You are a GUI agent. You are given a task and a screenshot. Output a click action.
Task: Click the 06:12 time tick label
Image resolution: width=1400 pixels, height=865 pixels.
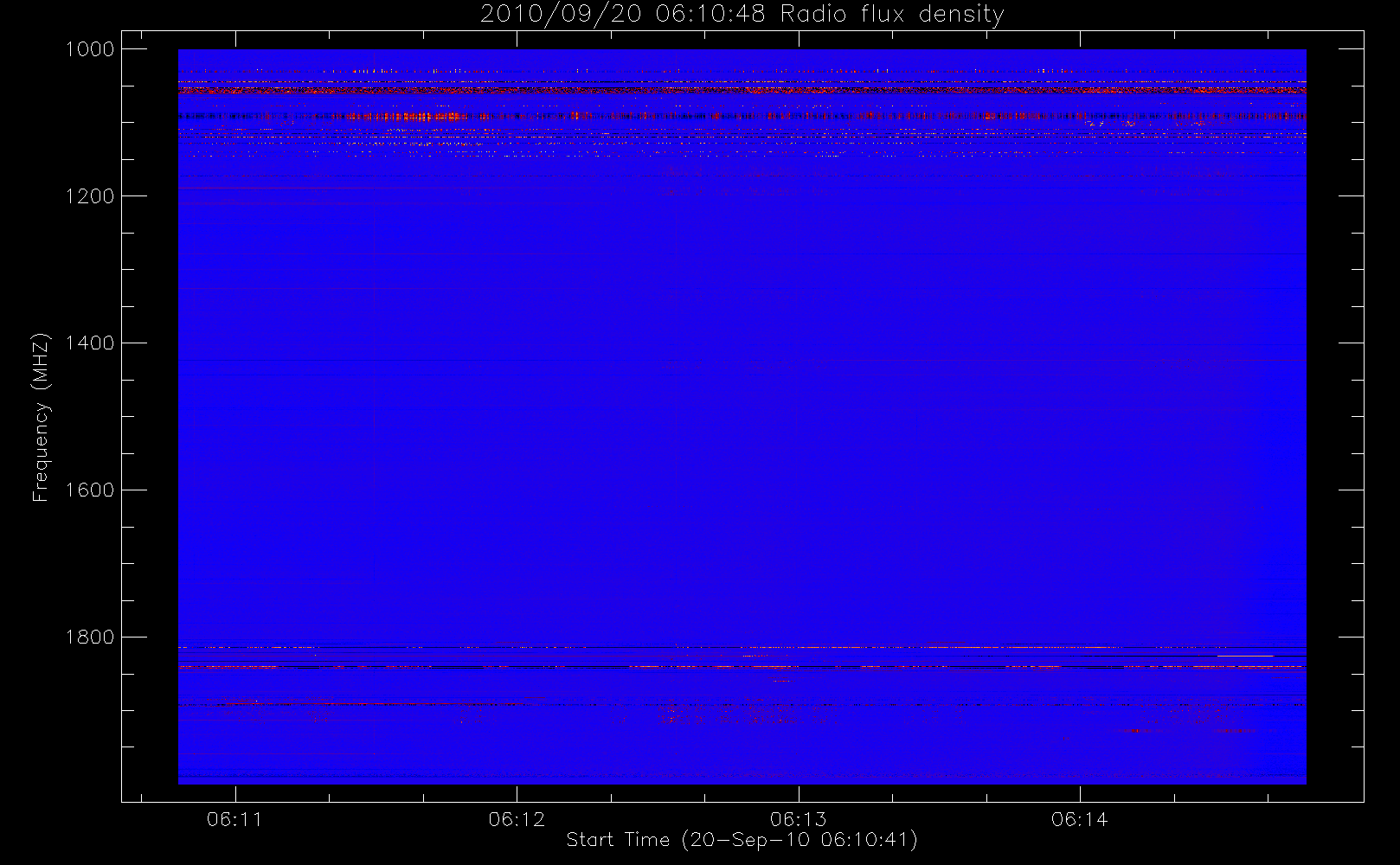[517, 819]
